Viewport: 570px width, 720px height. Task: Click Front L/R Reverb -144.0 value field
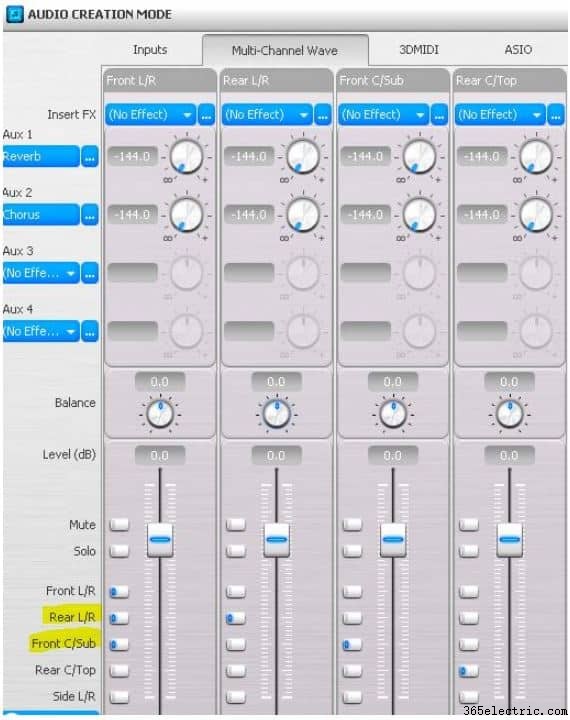133,157
